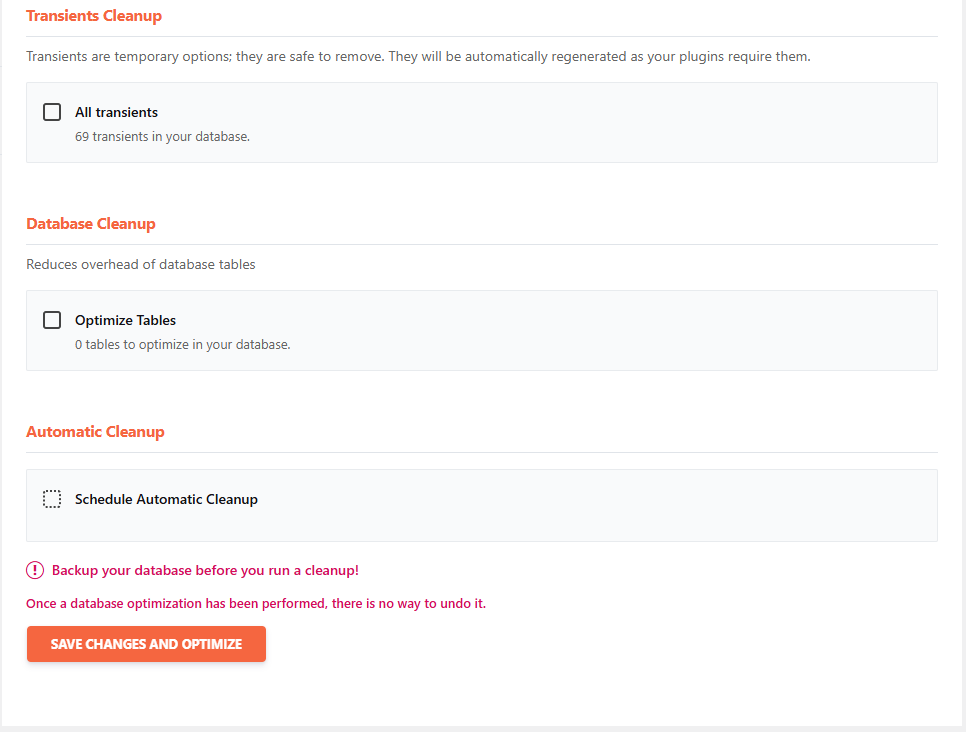Viewport: 966px width, 732px height.
Task: Click the Save Changes and Optimize button
Action: coord(146,644)
